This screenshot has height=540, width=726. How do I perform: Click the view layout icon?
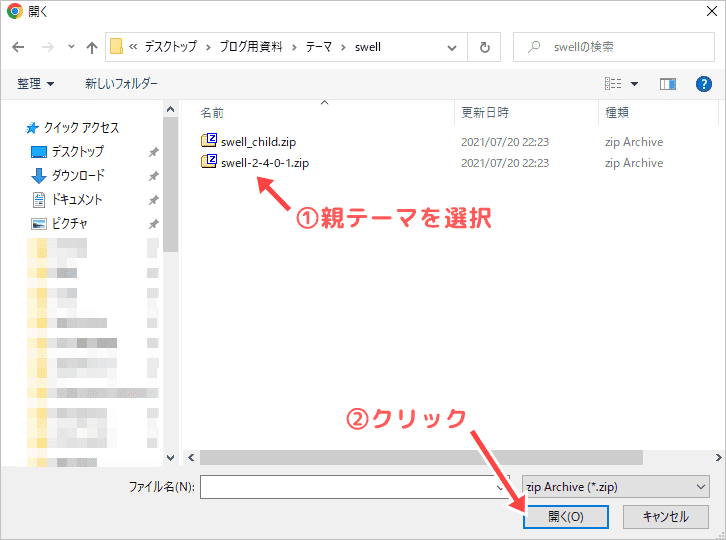coord(613,84)
